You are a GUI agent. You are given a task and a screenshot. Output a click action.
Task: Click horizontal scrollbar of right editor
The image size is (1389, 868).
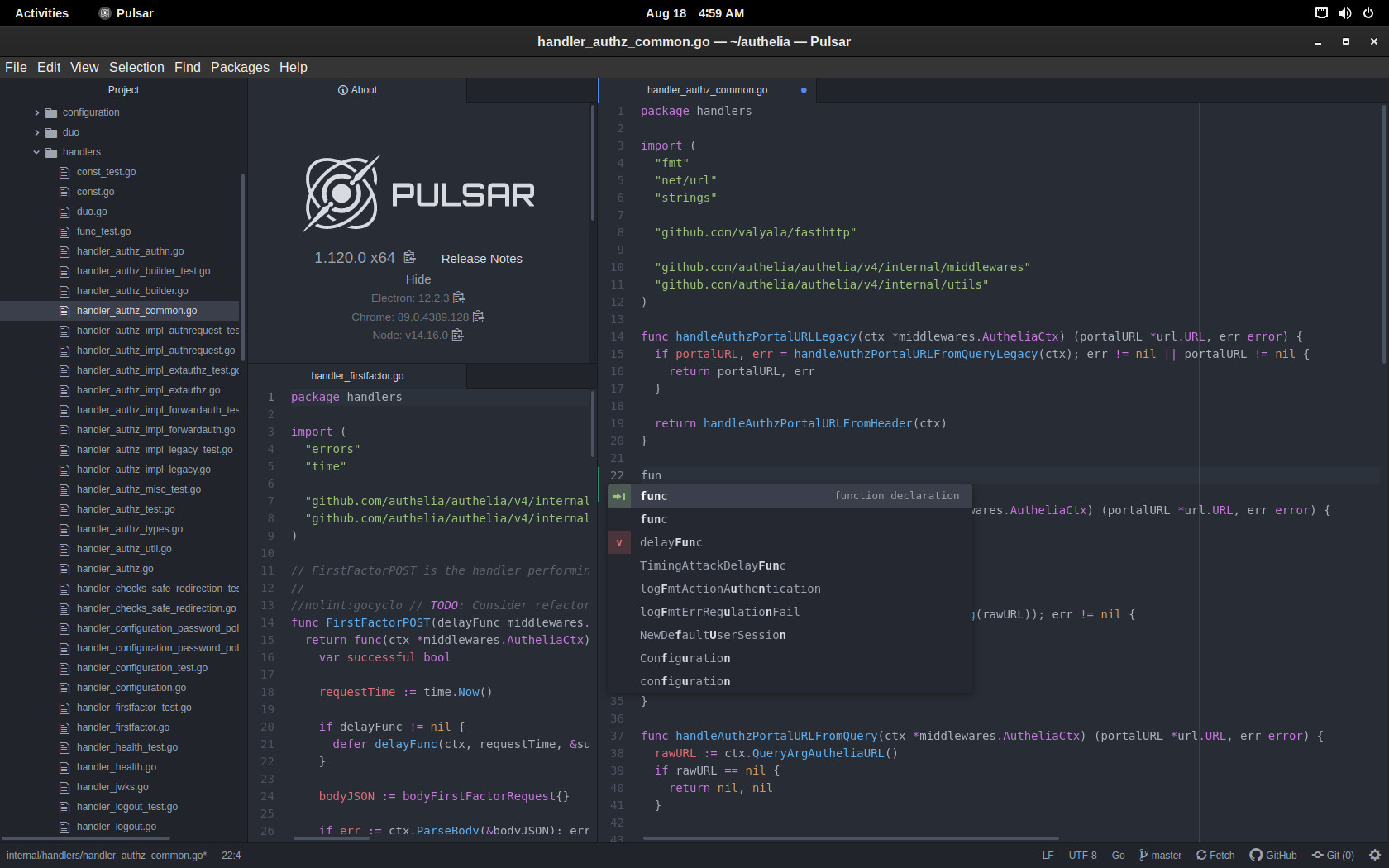(x=850, y=838)
